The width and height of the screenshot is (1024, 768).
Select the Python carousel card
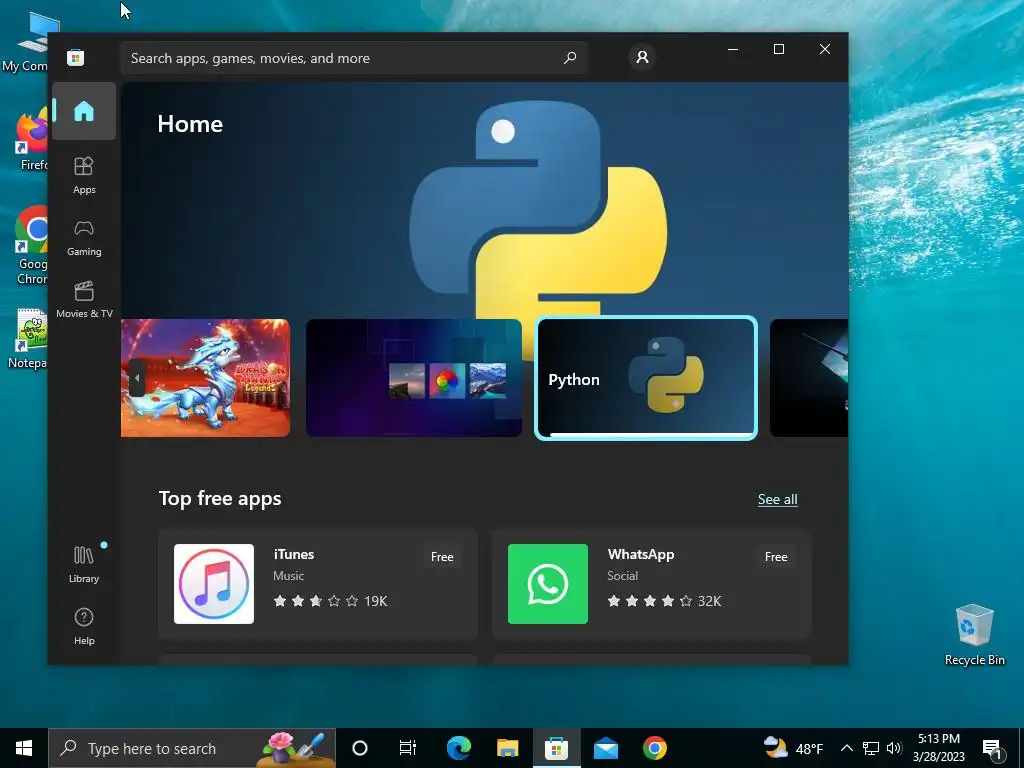(x=646, y=378)
